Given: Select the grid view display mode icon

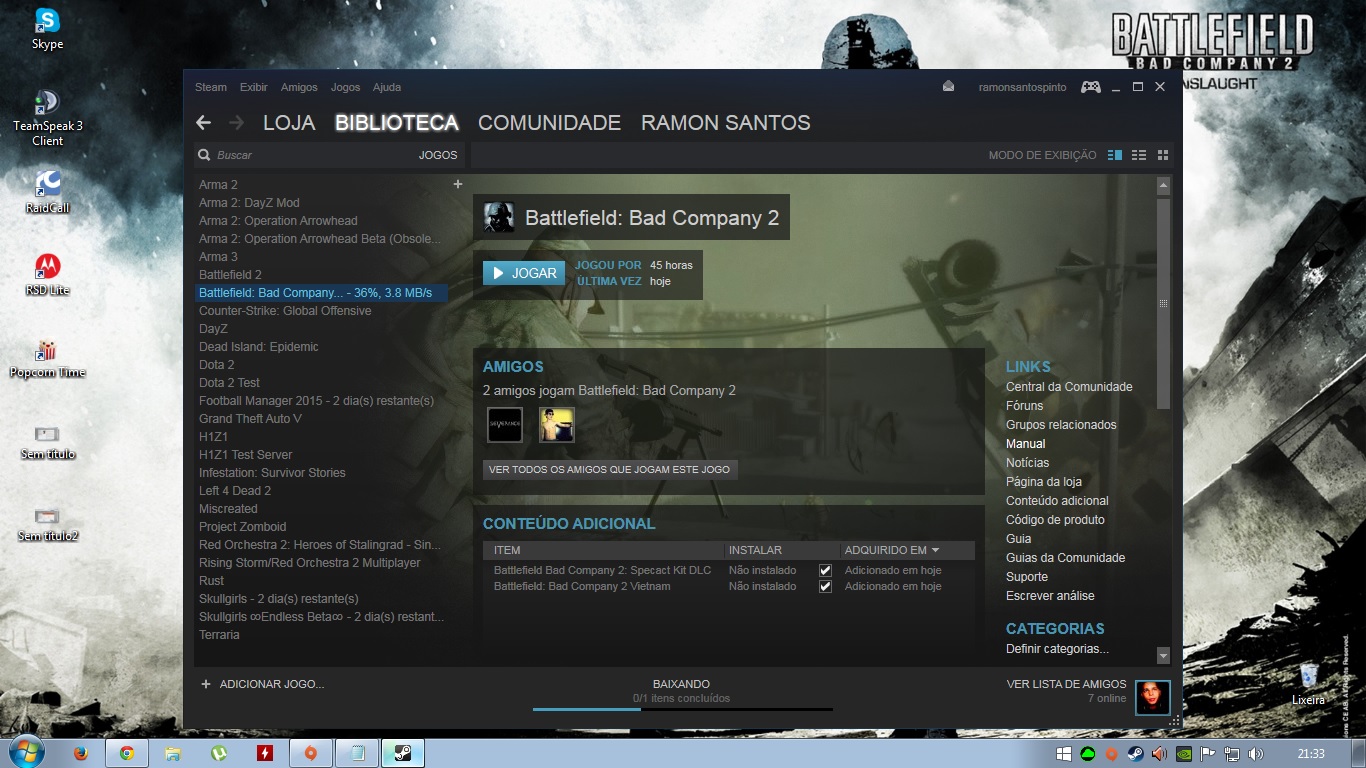Looking at the screenshot, I should [1162, 155].
